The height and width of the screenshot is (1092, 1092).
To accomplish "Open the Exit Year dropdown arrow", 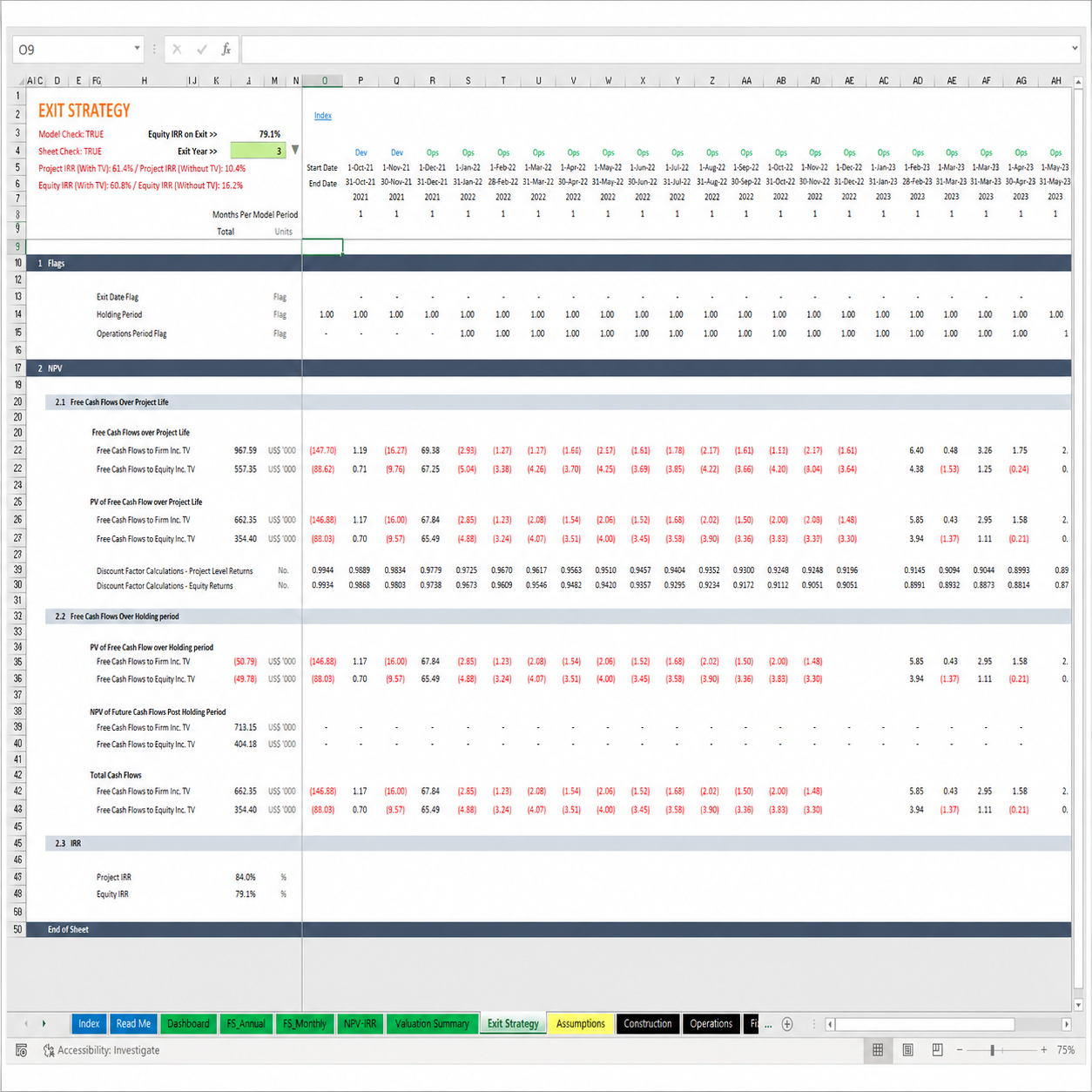I will click(x=295, y=151).
